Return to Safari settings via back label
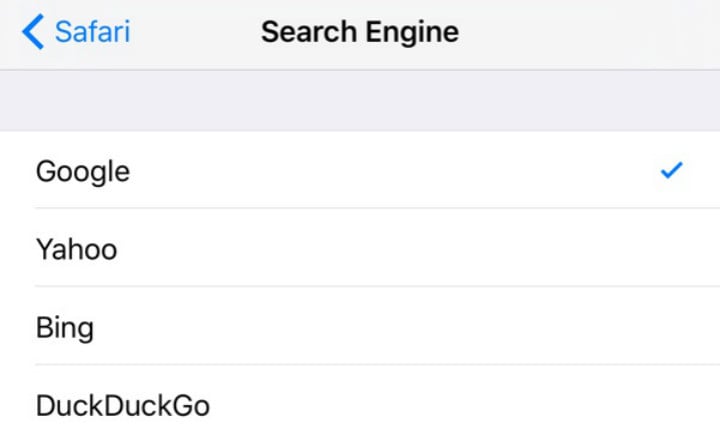Viewport: 720px width, 441px height. (x=92, y=32)
